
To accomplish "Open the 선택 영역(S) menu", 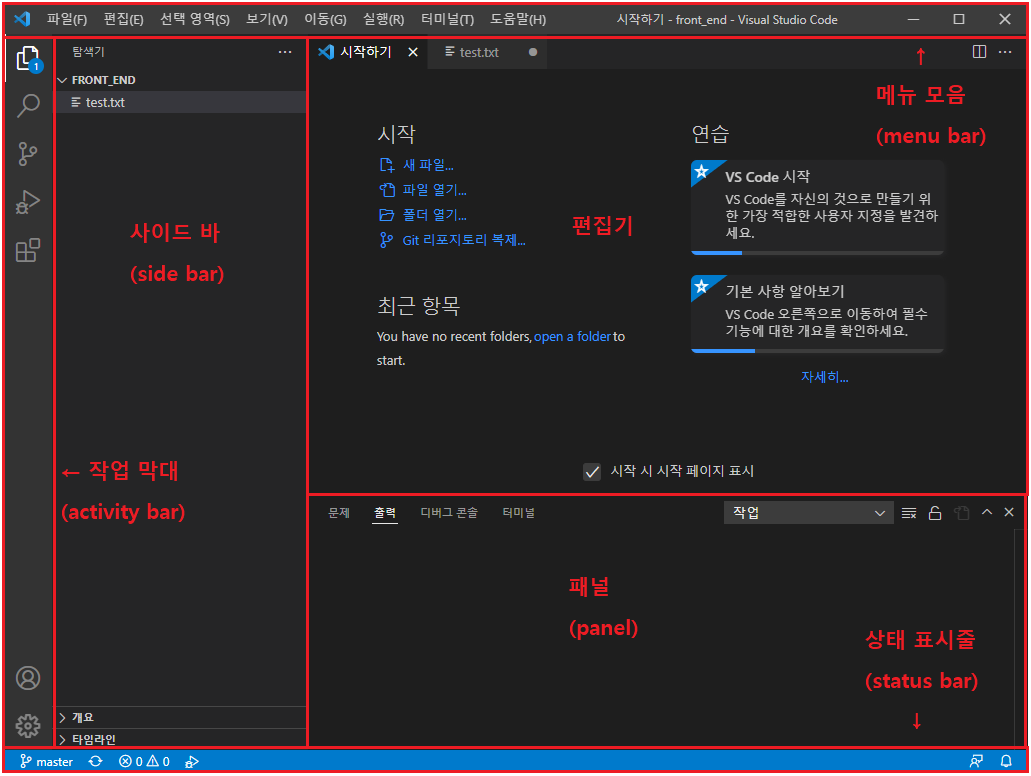I will coord(195,20).
